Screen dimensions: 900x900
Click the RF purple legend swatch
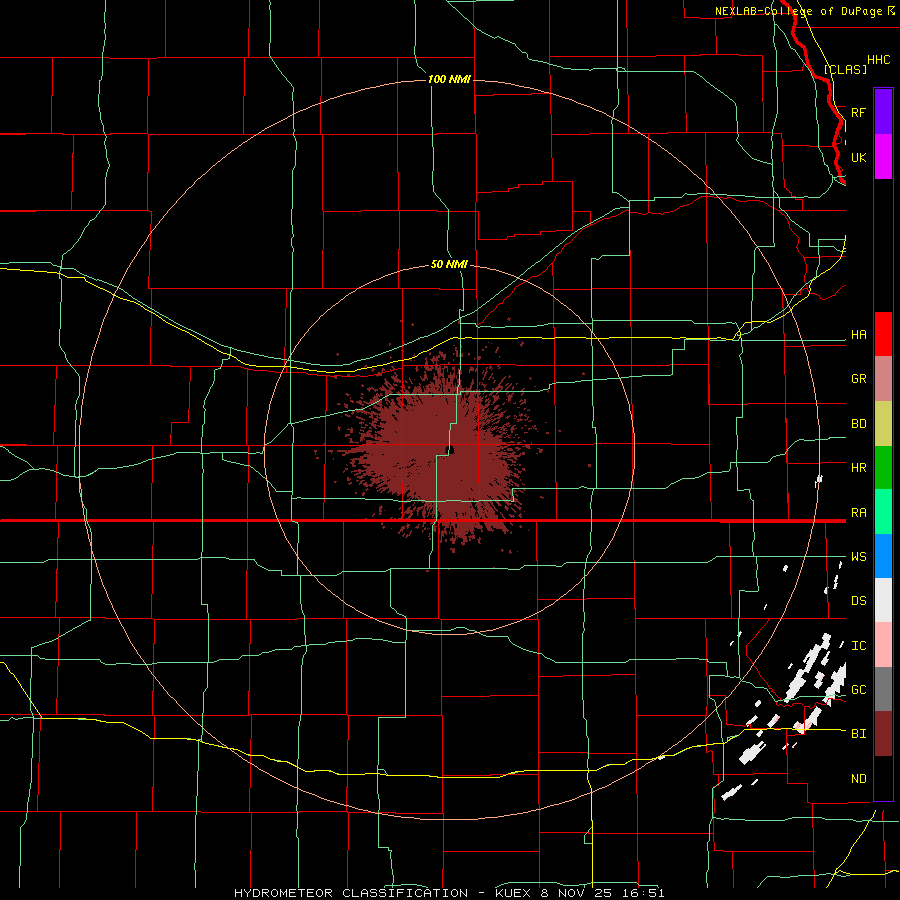coord(883,112)
